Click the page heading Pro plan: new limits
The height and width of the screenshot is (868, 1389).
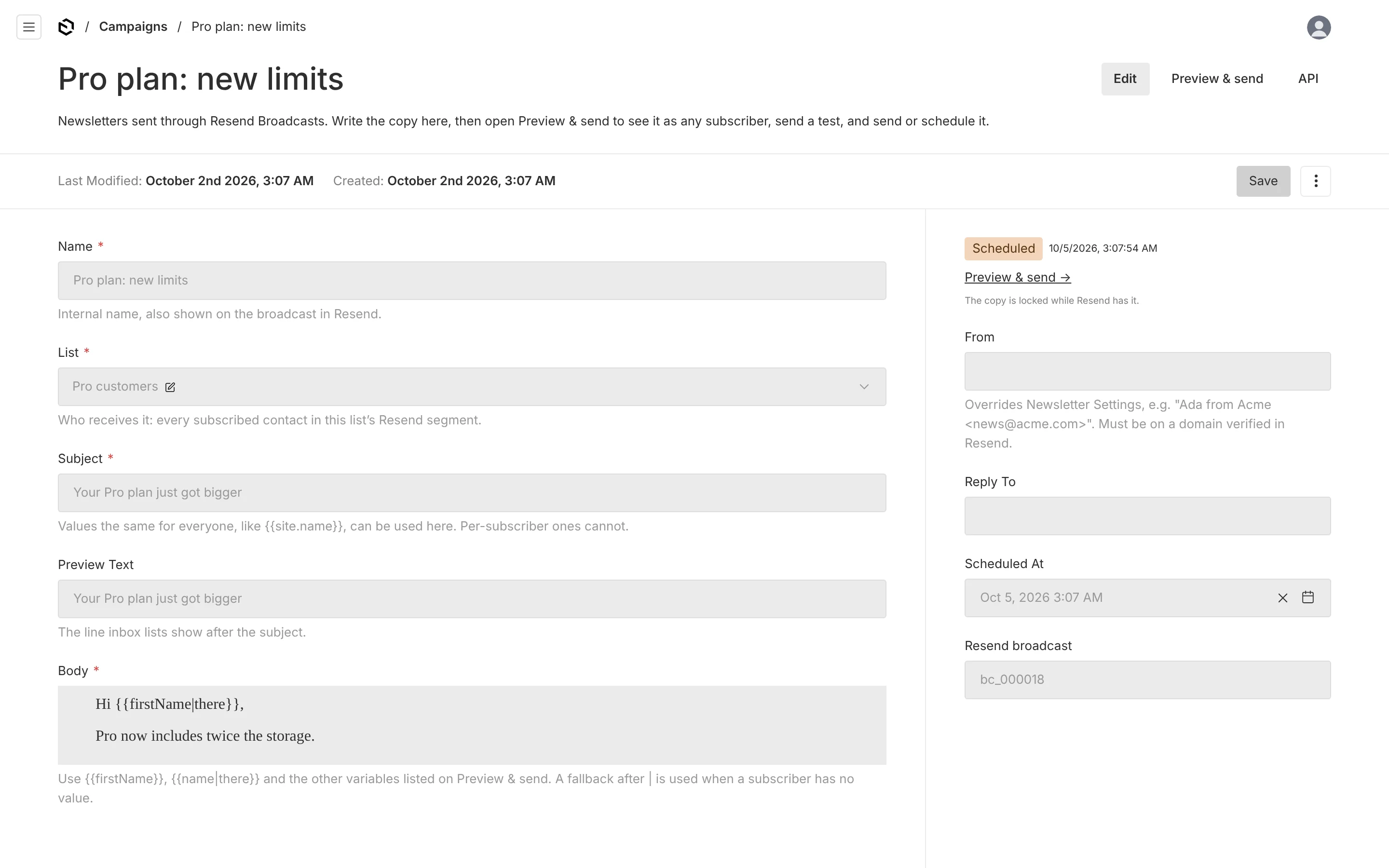tap(200, 79)
